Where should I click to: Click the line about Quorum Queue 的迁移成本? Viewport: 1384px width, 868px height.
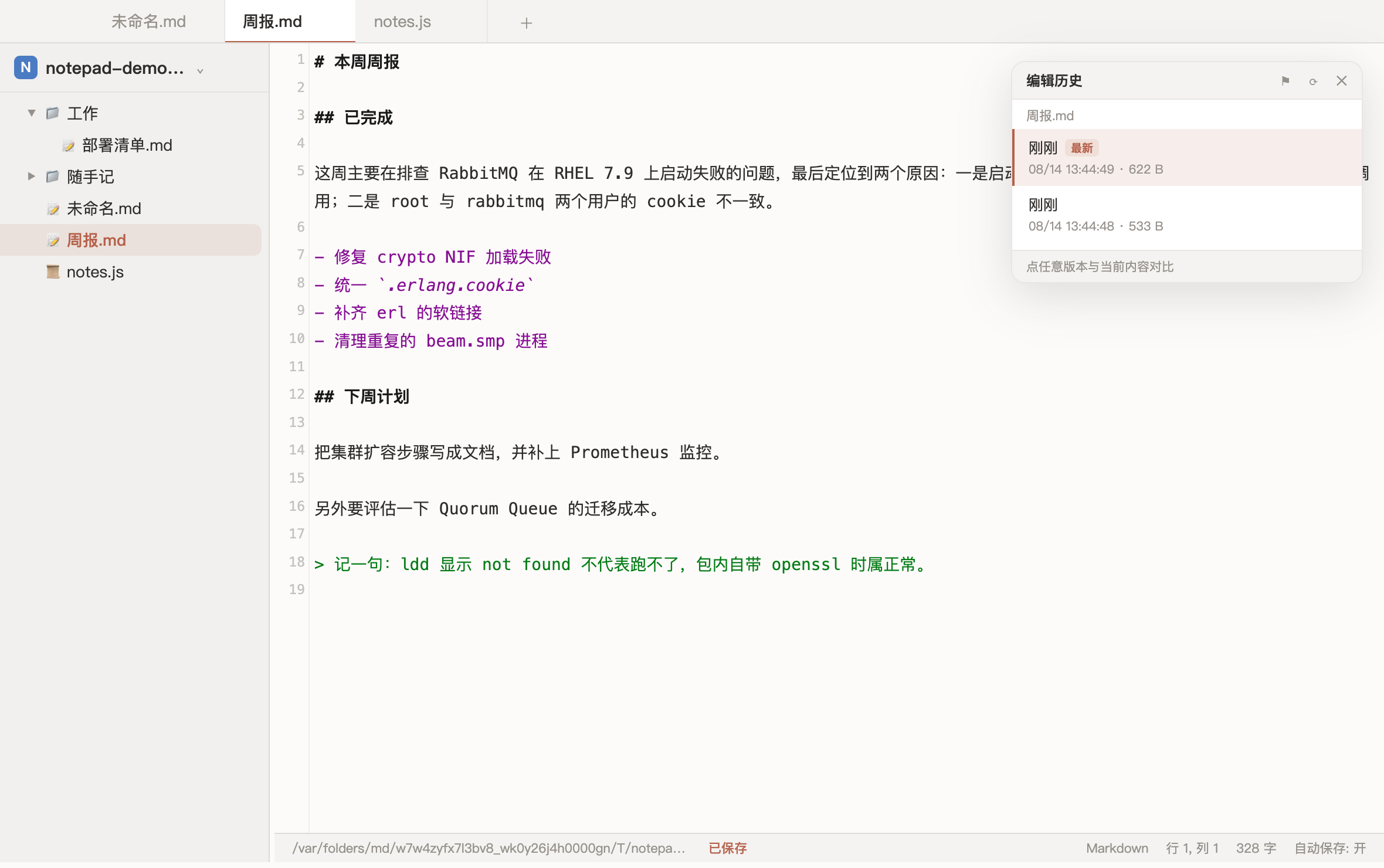(489, 508)
